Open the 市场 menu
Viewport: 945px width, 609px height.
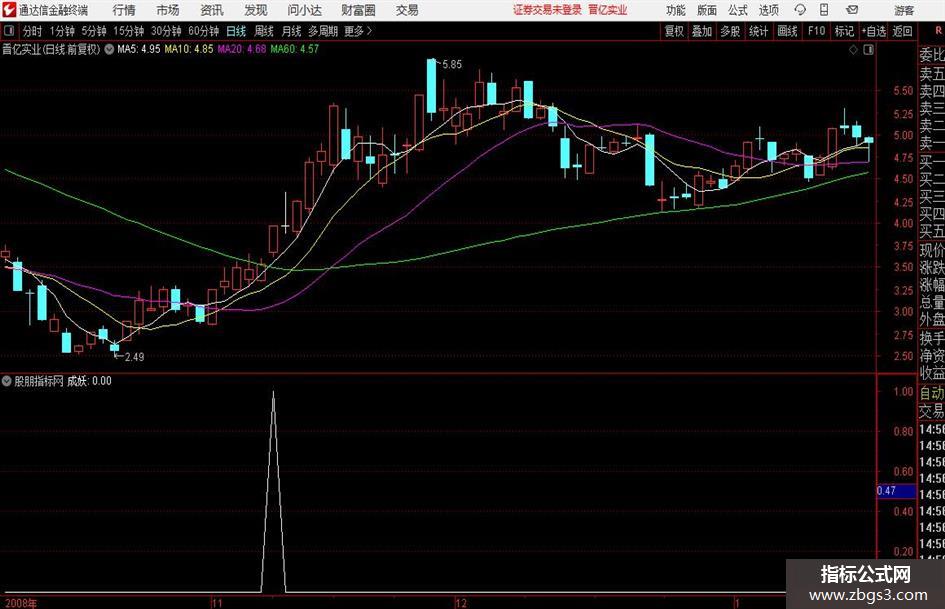click(x=168, y=10)
